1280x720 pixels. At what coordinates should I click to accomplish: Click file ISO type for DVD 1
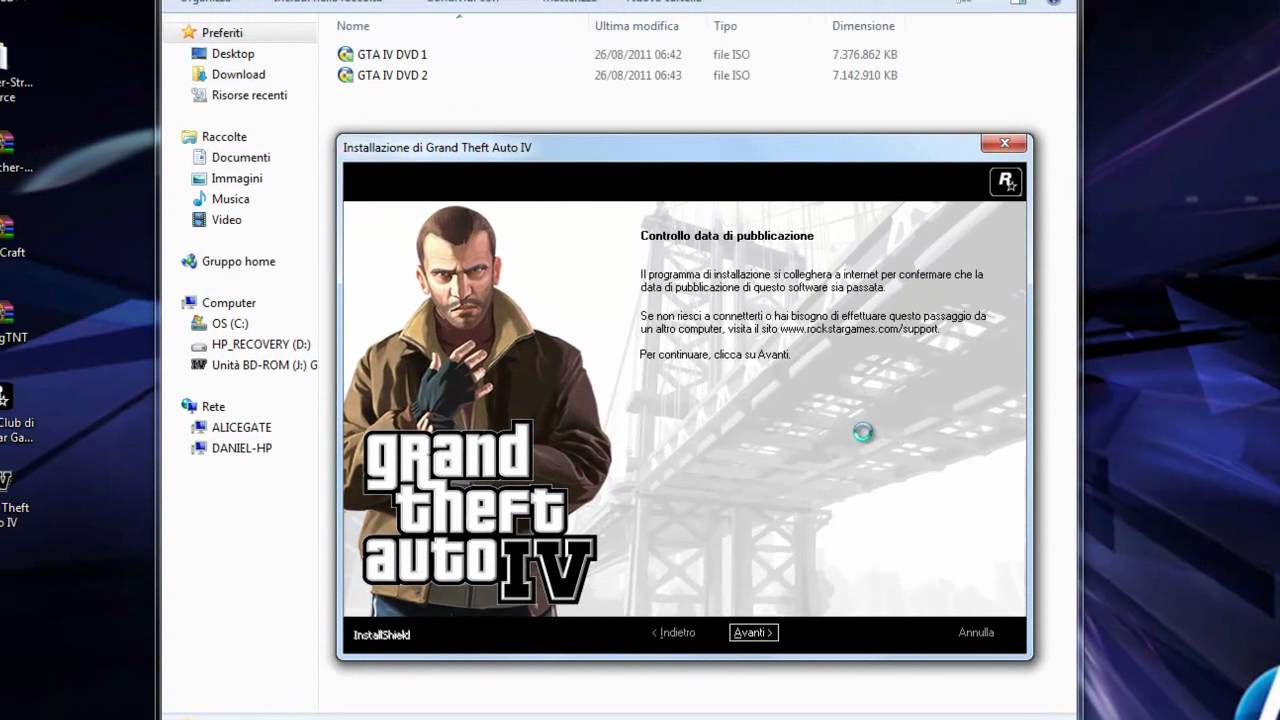click(731, 54)
